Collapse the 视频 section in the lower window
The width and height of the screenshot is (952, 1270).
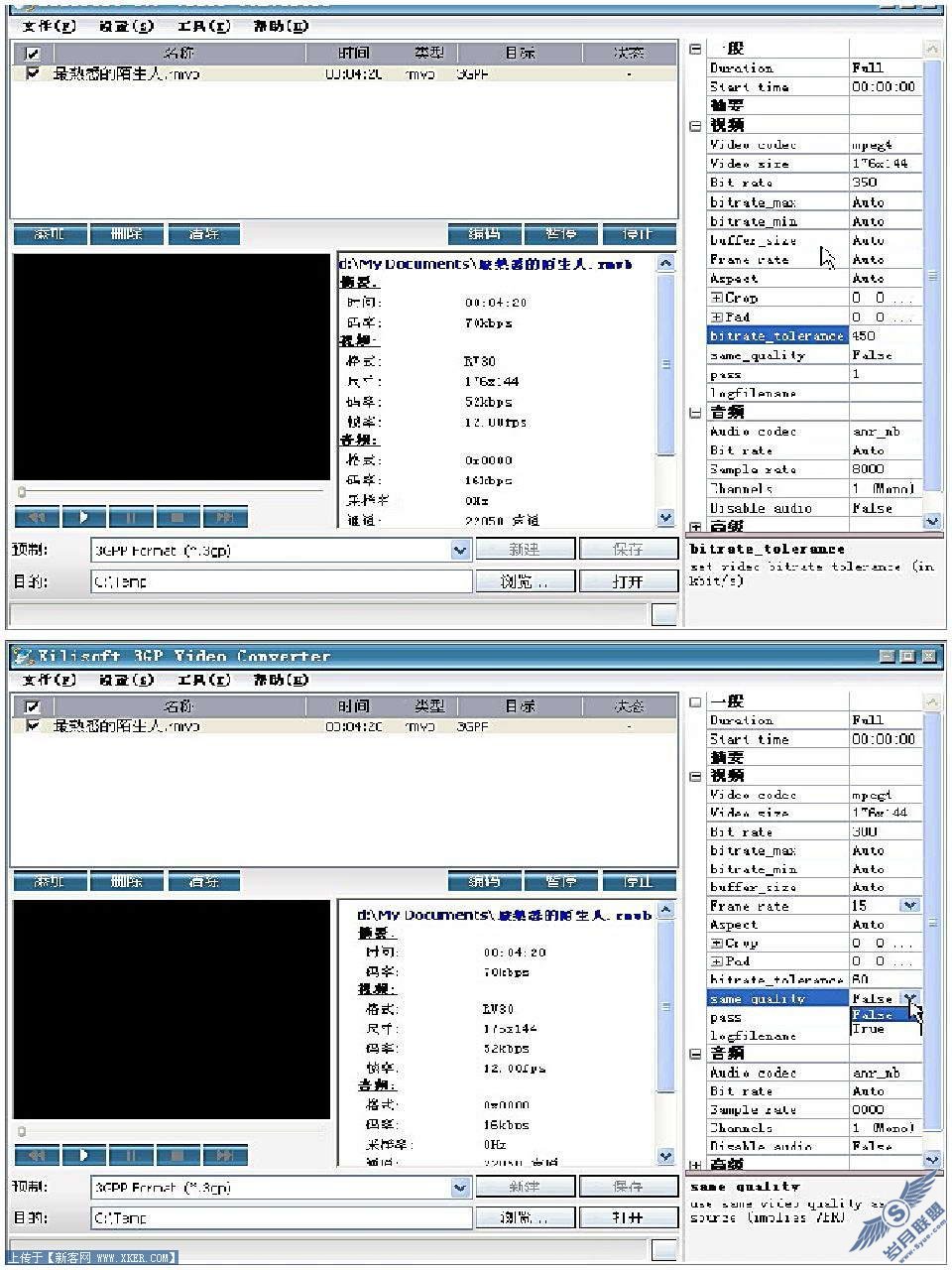695,776
